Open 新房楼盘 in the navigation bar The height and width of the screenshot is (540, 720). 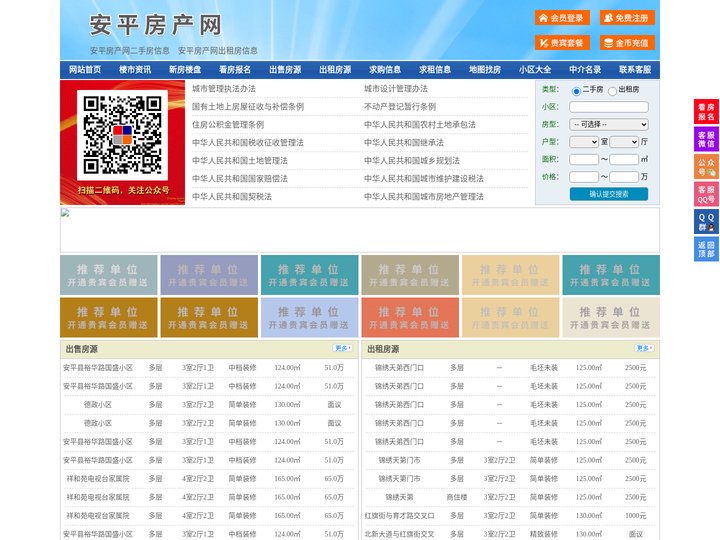185,70
